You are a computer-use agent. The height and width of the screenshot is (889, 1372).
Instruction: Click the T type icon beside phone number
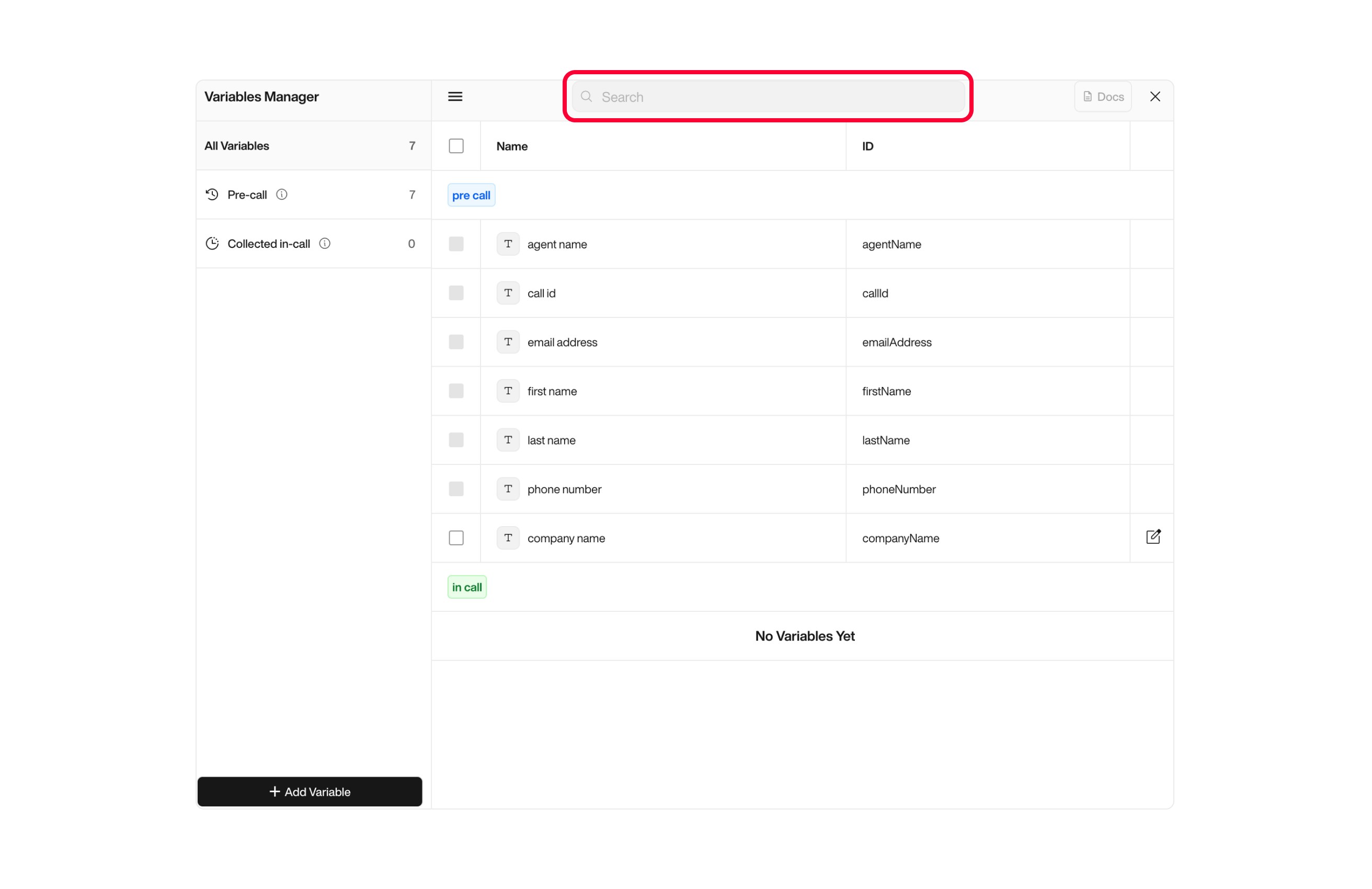(508, 489)
